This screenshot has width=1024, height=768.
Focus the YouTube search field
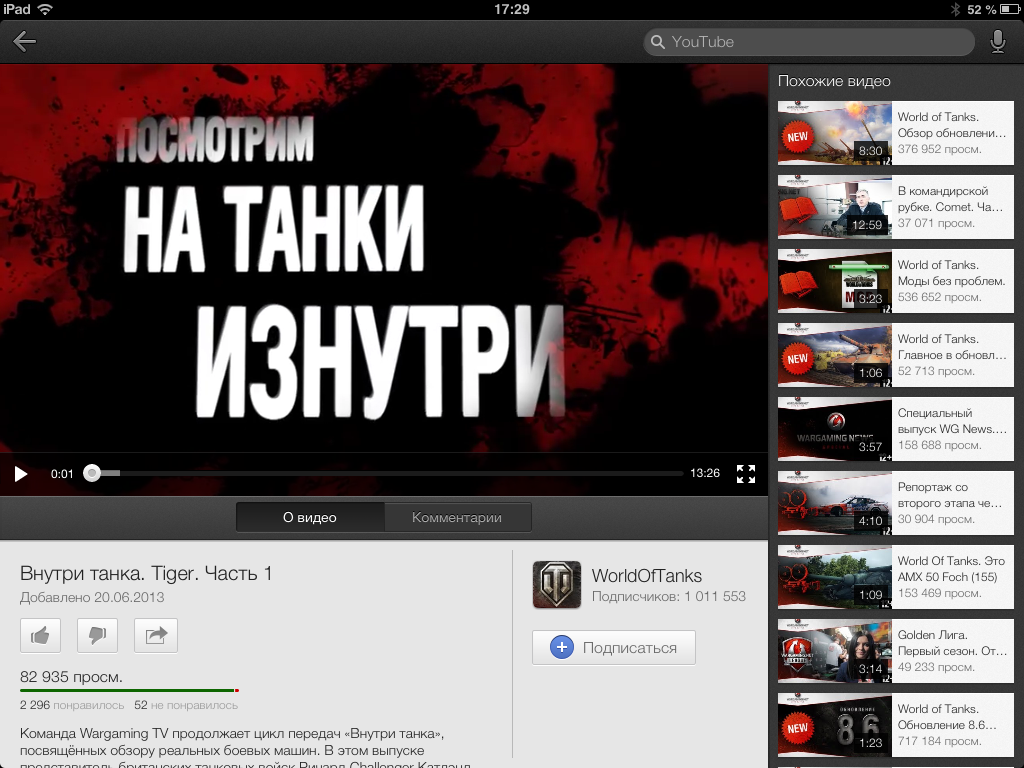tap(809, 42)
